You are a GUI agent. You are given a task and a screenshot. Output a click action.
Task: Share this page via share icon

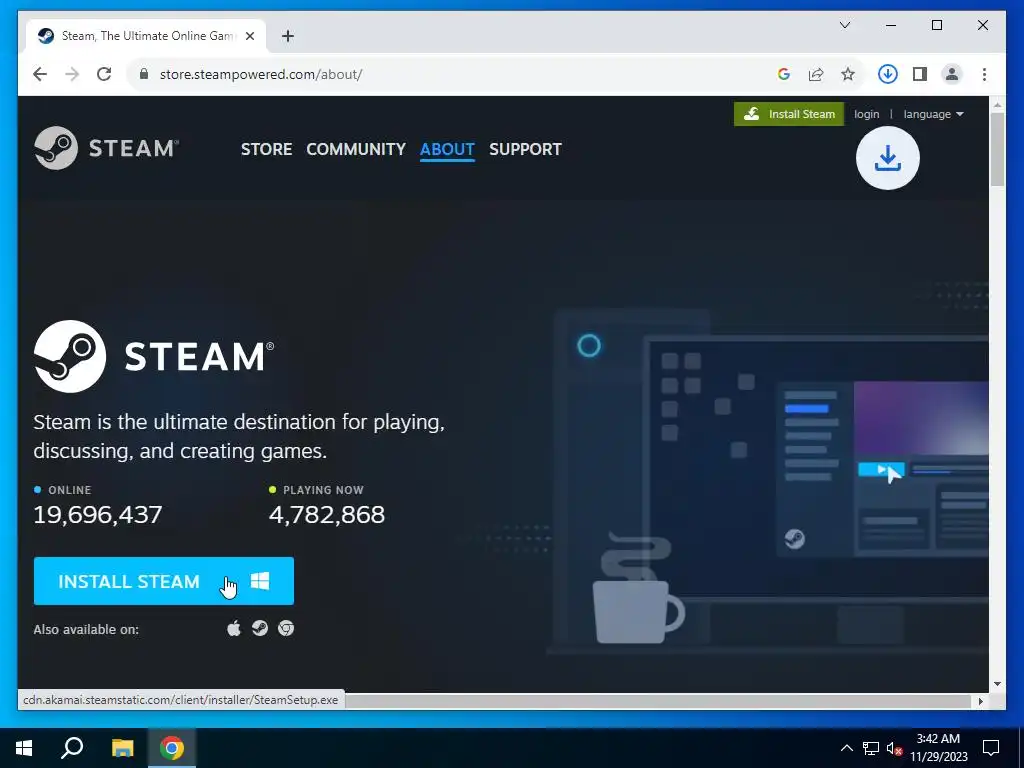point(816,74)
